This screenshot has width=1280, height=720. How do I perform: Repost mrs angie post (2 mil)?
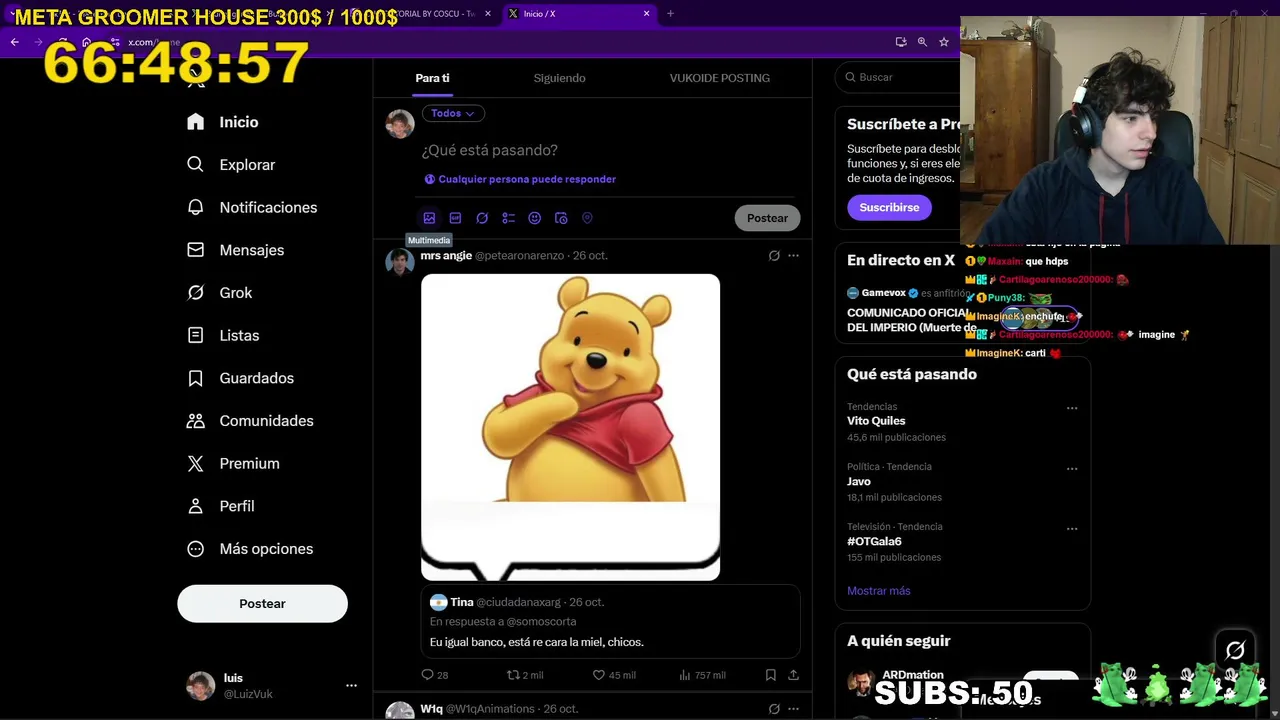pyautogui.click(x=525, y=675)
